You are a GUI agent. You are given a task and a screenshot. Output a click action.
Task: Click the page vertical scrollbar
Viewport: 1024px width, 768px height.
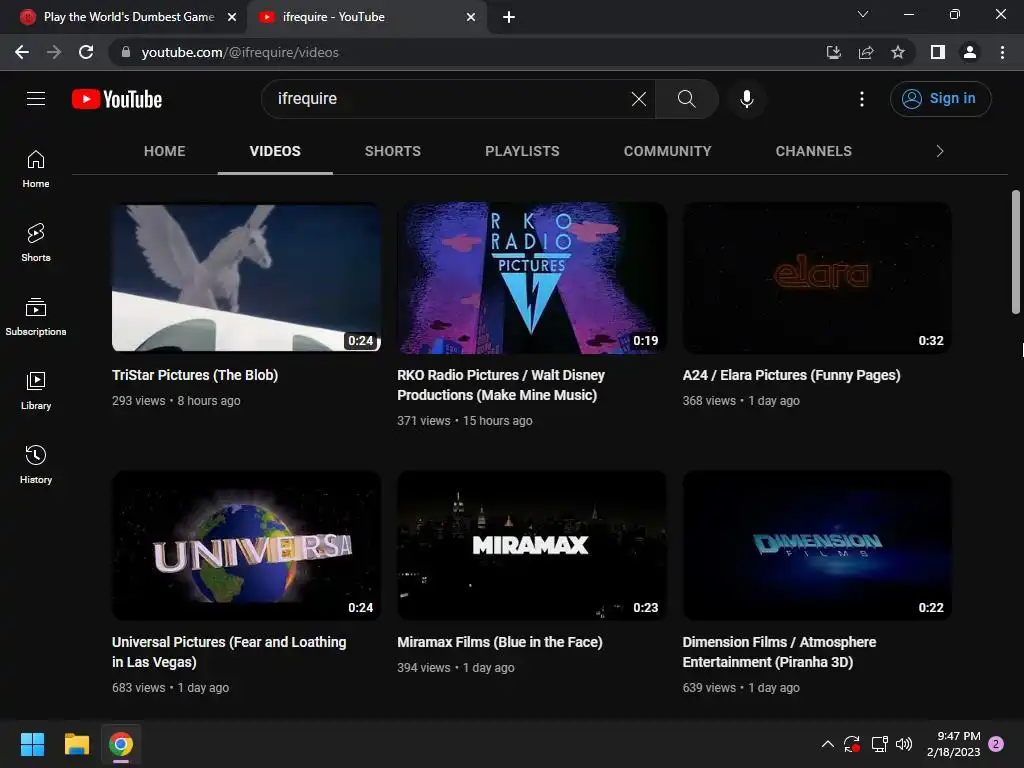click(x=1016, y=251)
